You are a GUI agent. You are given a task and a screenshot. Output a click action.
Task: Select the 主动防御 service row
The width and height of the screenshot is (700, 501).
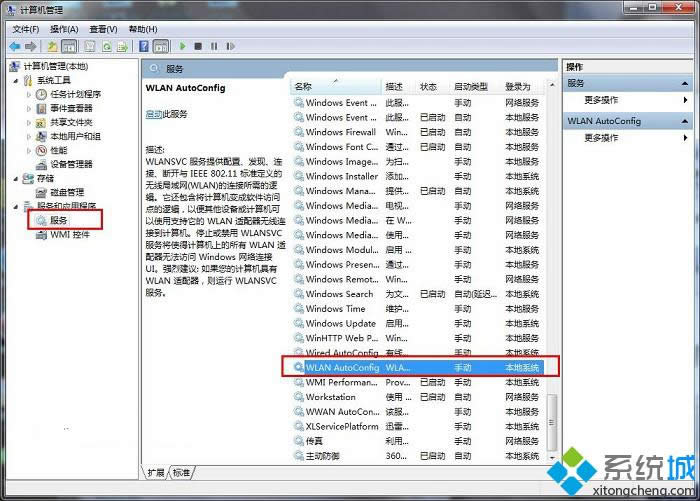click(418, 456)
